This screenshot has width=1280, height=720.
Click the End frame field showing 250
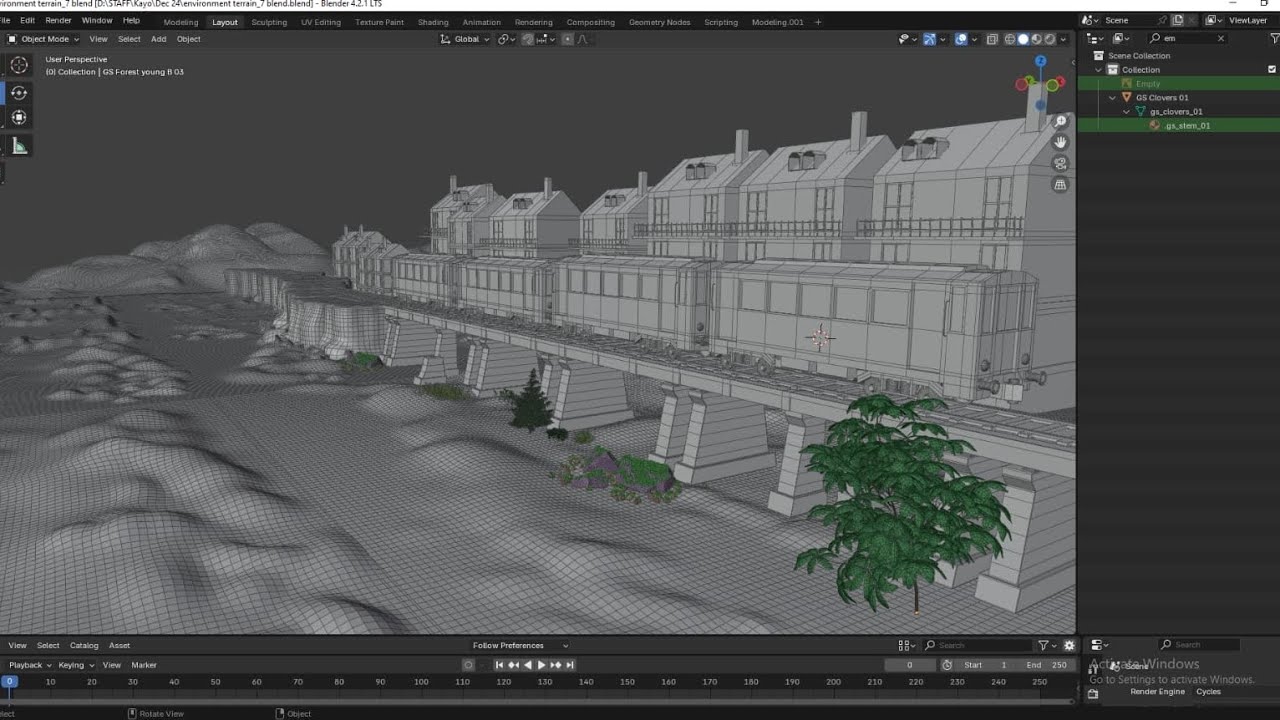[1048, 665]
